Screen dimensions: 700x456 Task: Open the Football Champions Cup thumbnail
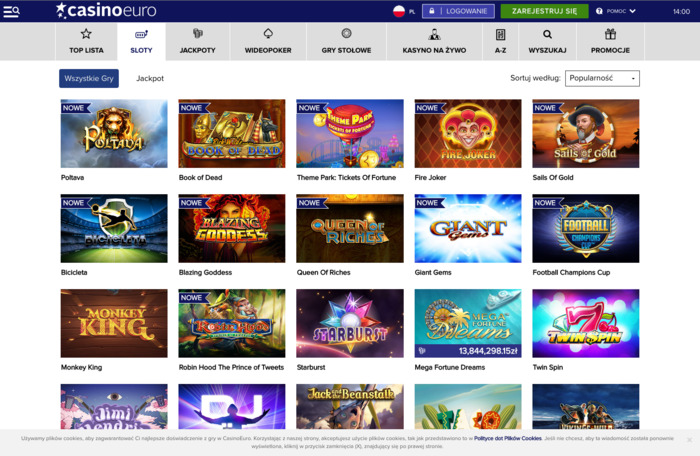(x=586, y=228)
